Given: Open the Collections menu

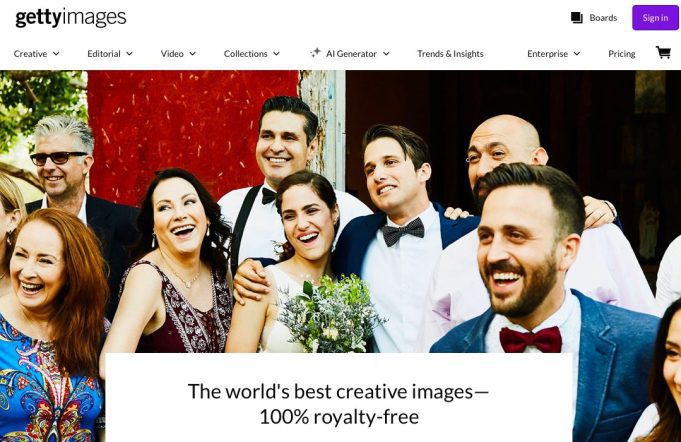Looking at the screenshot, I should click(x=245, y=54).
